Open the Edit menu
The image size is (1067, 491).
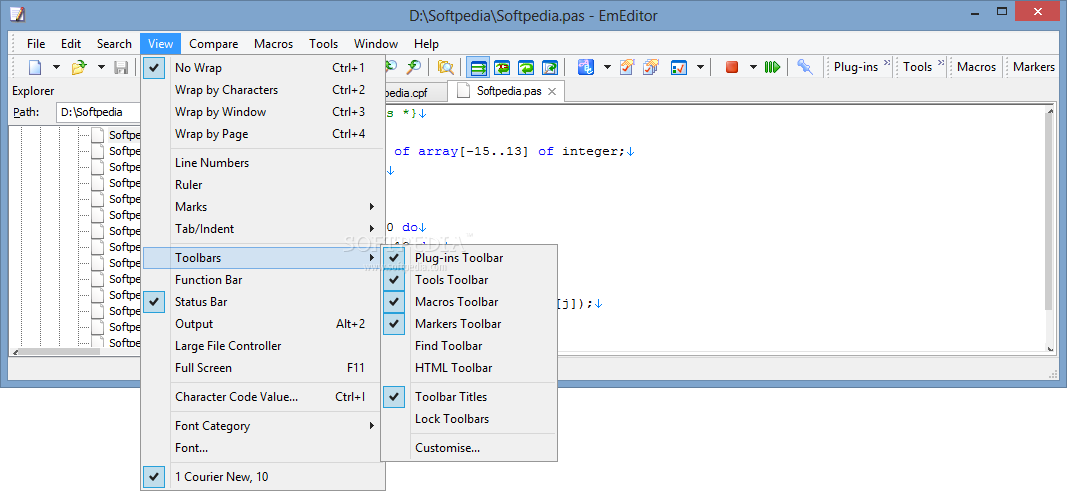71,44
